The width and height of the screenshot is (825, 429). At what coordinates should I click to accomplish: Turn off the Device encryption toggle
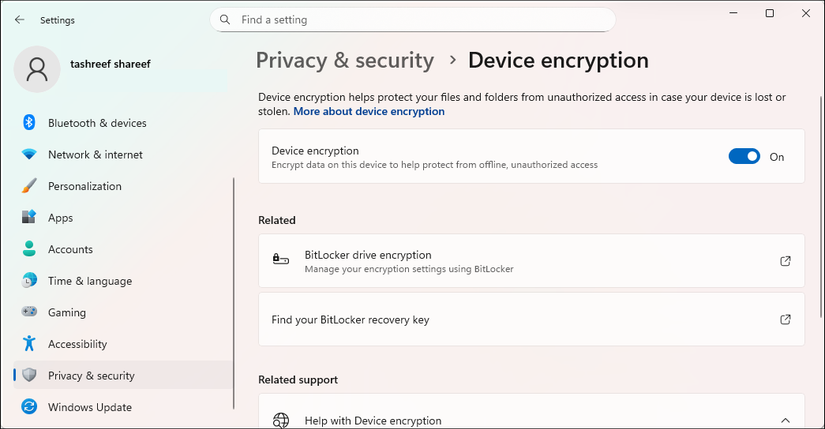point(744,156)
